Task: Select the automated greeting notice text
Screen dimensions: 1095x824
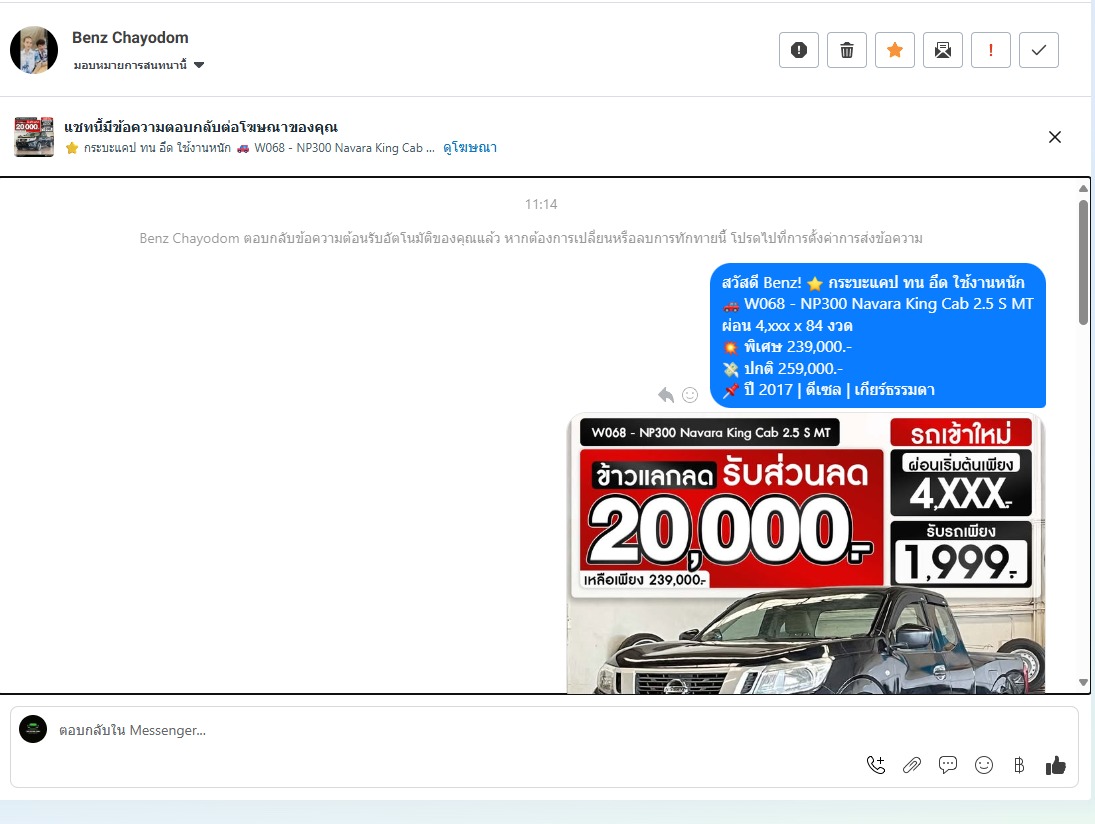Action: pos(531,238)
